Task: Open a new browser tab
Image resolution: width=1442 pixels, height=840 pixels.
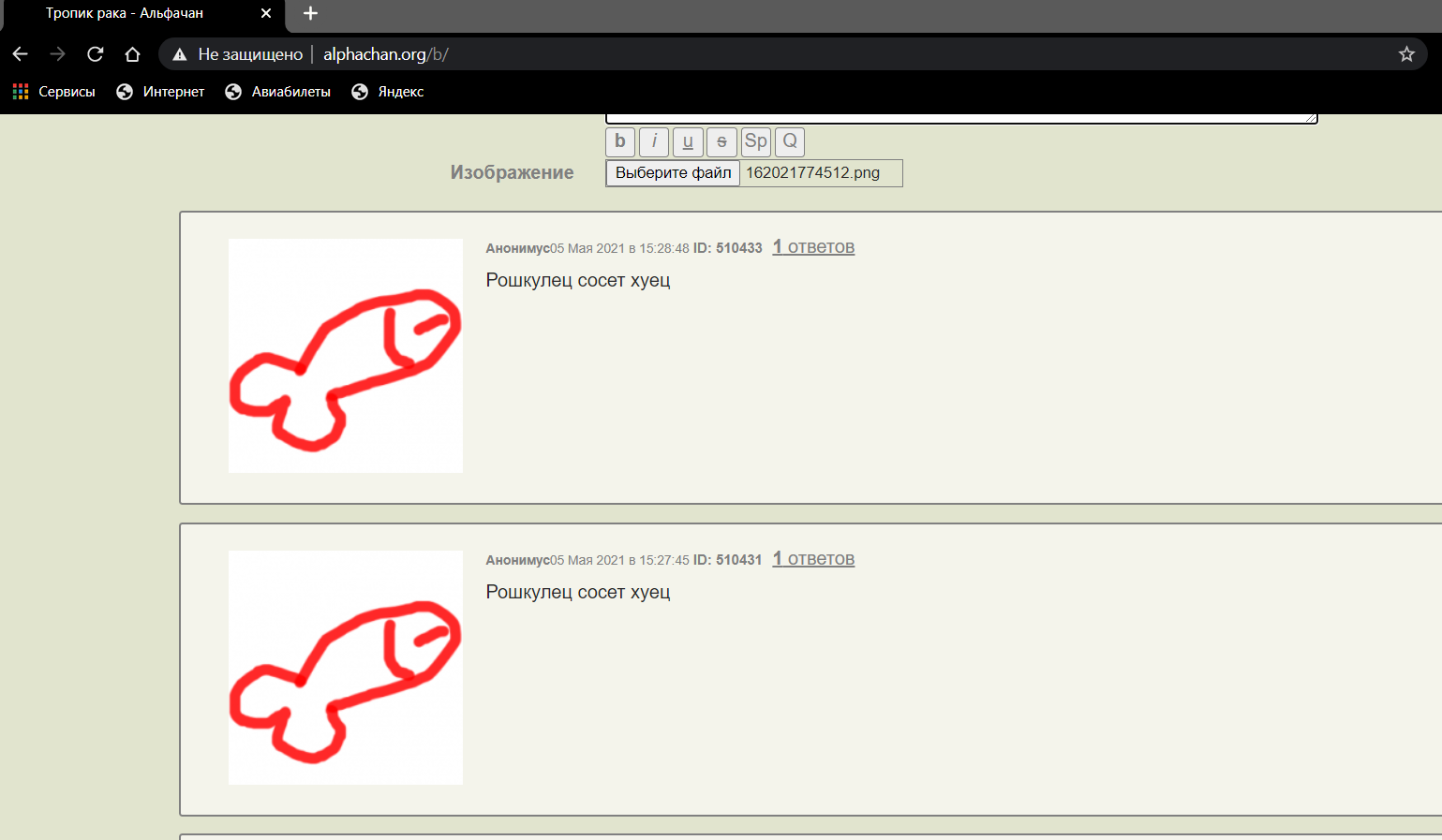Action: coord(311,13)
